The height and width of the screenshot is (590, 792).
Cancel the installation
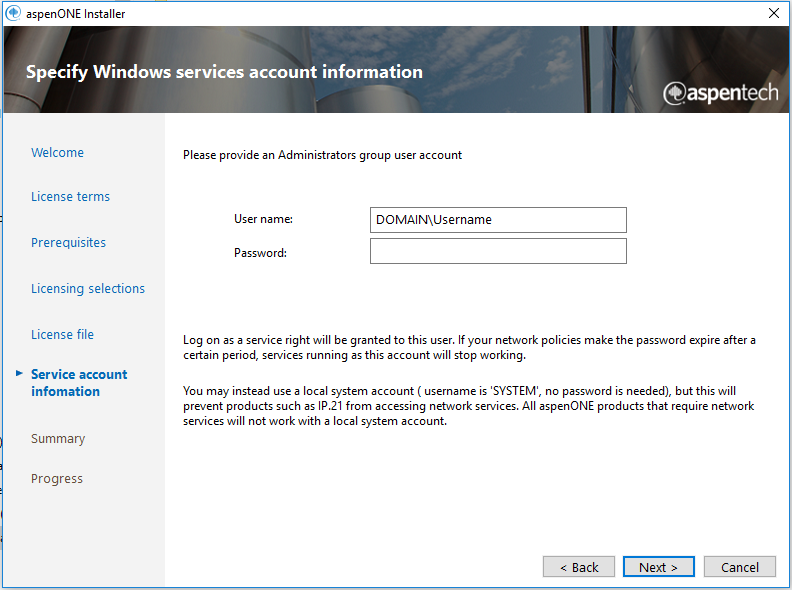tap(739, 567)
